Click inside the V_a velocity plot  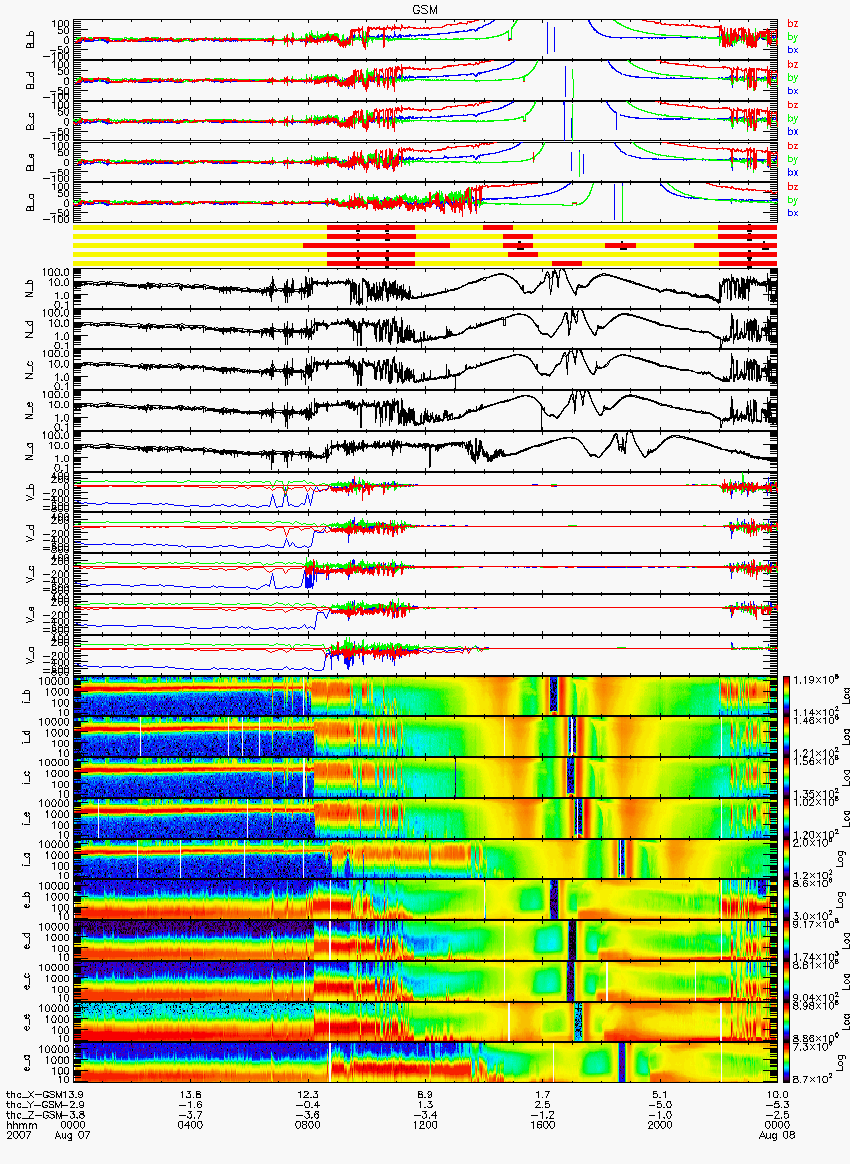click(425, 655)
